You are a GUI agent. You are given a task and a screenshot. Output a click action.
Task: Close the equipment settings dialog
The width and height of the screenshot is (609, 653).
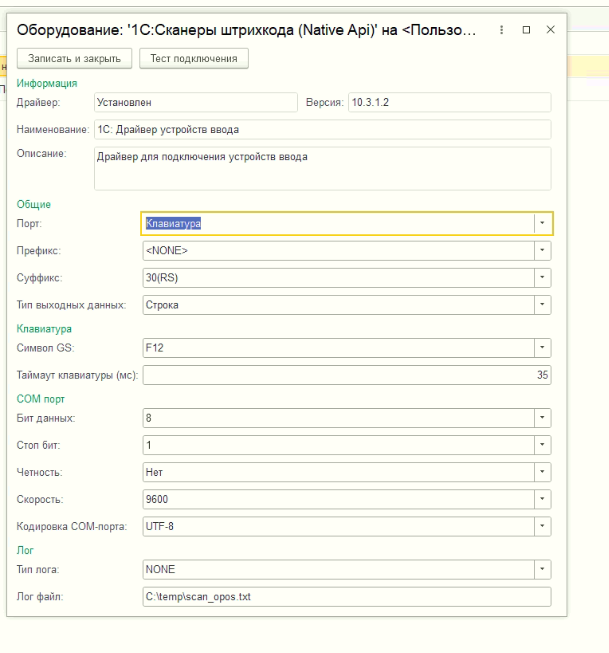coord(550,30)
